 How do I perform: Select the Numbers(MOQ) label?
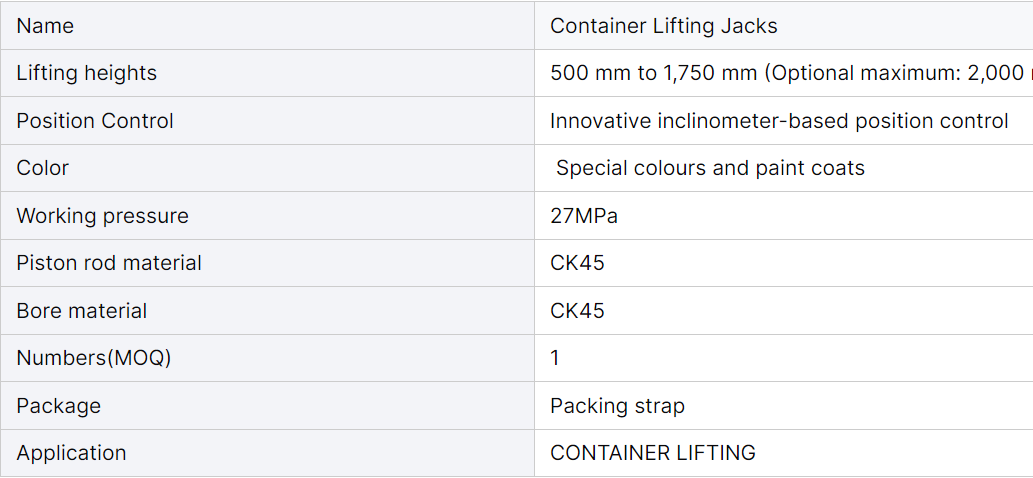(x=94, y=358)
